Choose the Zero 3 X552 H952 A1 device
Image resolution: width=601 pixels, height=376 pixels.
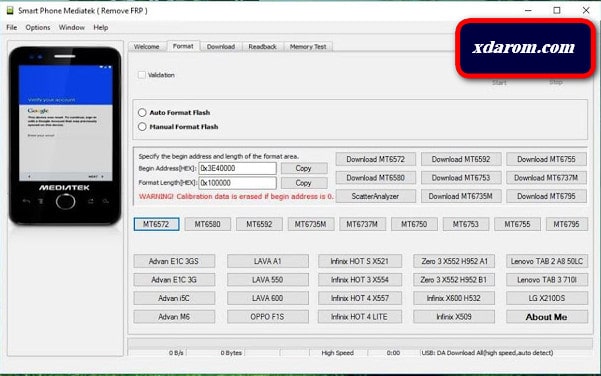point(454,261)
